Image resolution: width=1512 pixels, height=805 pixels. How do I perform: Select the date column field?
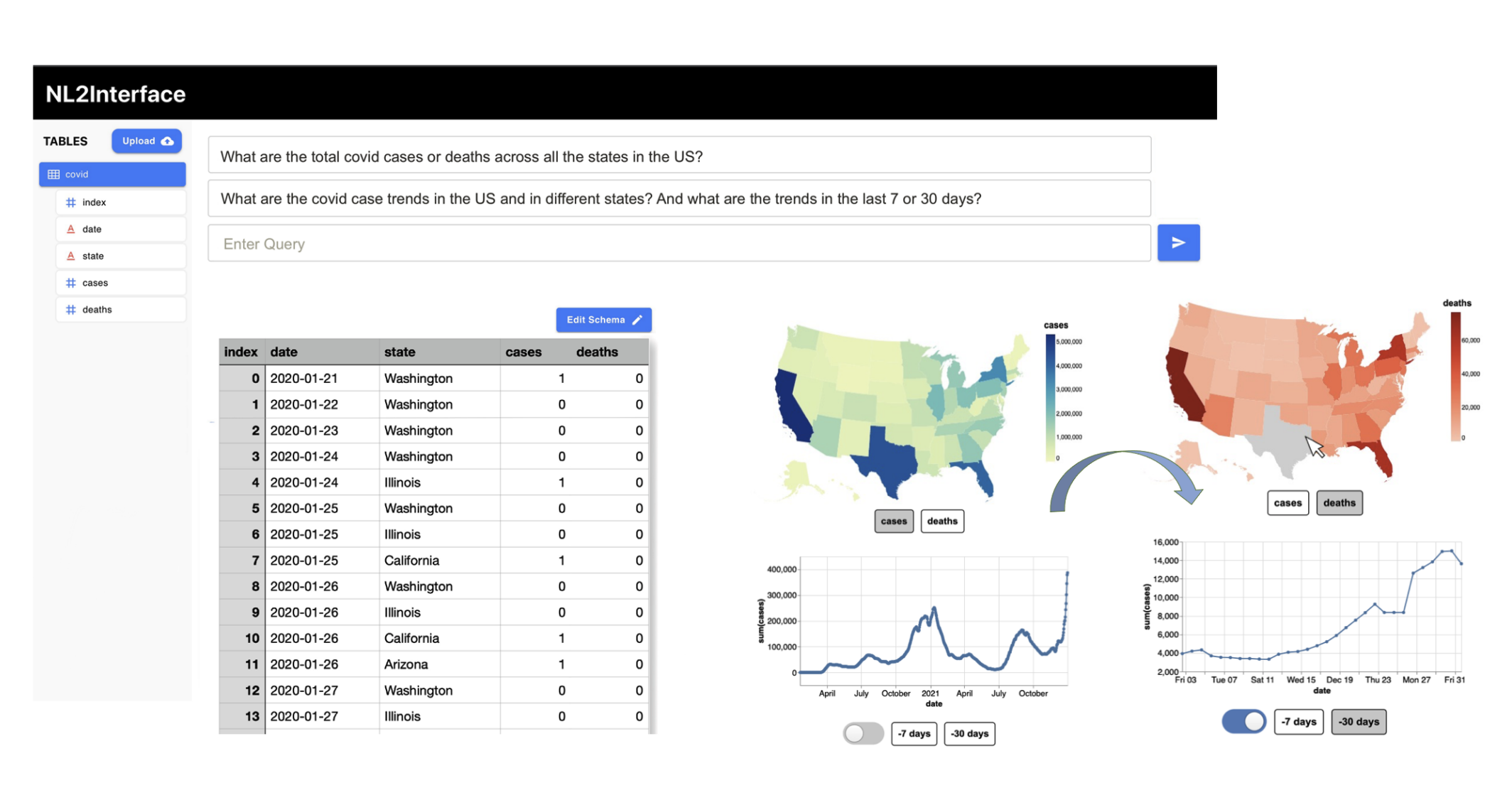tap(121, 229)
